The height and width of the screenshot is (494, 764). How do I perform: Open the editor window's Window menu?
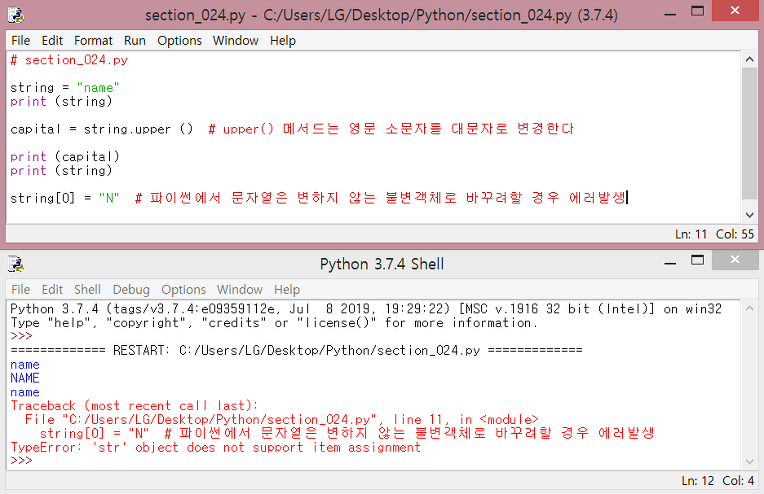(235, 40)
